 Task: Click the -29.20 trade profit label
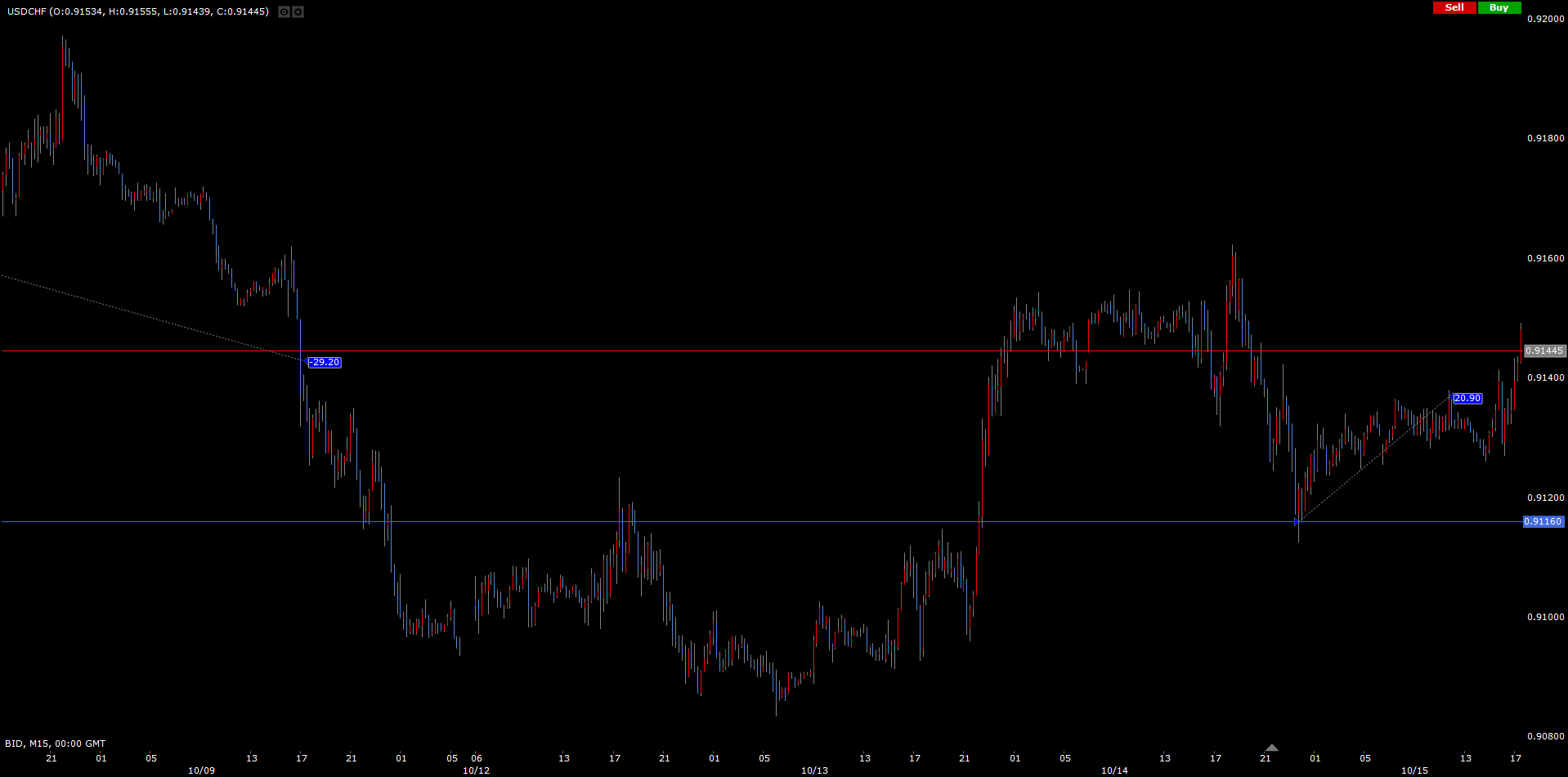point(325,363)
